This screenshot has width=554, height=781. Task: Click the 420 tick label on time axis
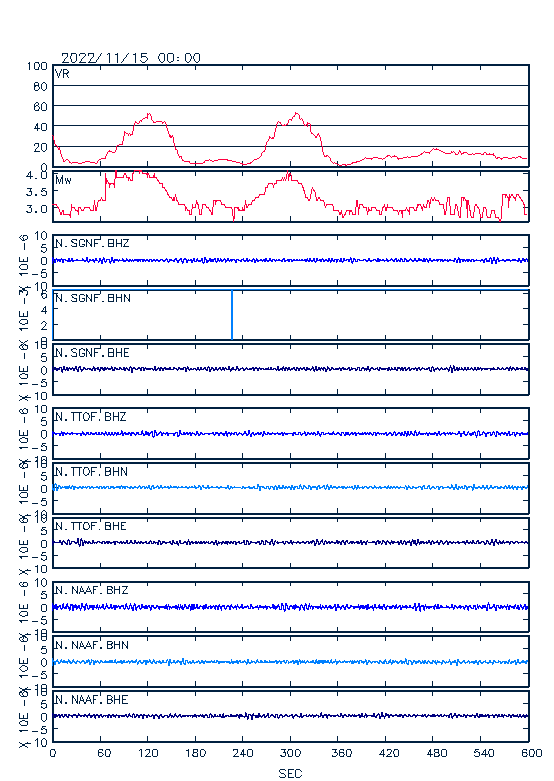point(389,753)
